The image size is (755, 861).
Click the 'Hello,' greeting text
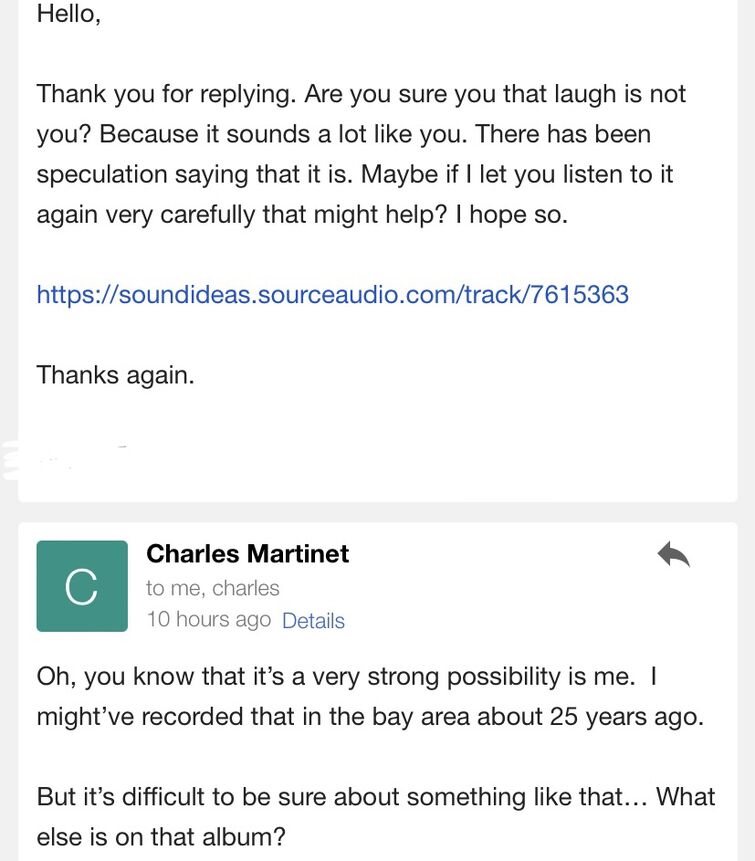[x=68, y=15]
